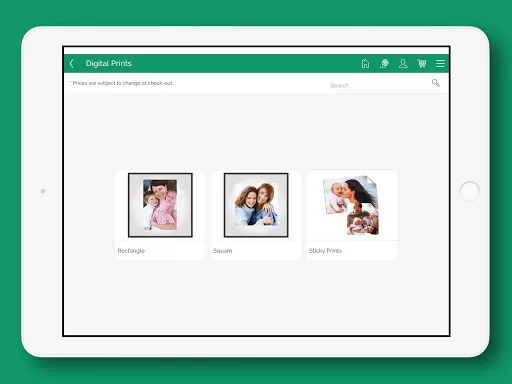The height and width of the screenshot is (384, 512).
Task: Click the globe icon in header
Action: [384, 63]
